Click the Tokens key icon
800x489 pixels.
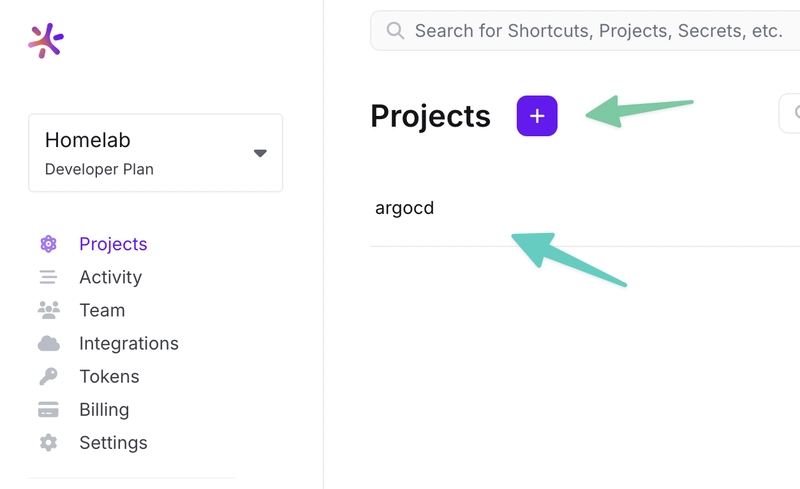(48, 377)
